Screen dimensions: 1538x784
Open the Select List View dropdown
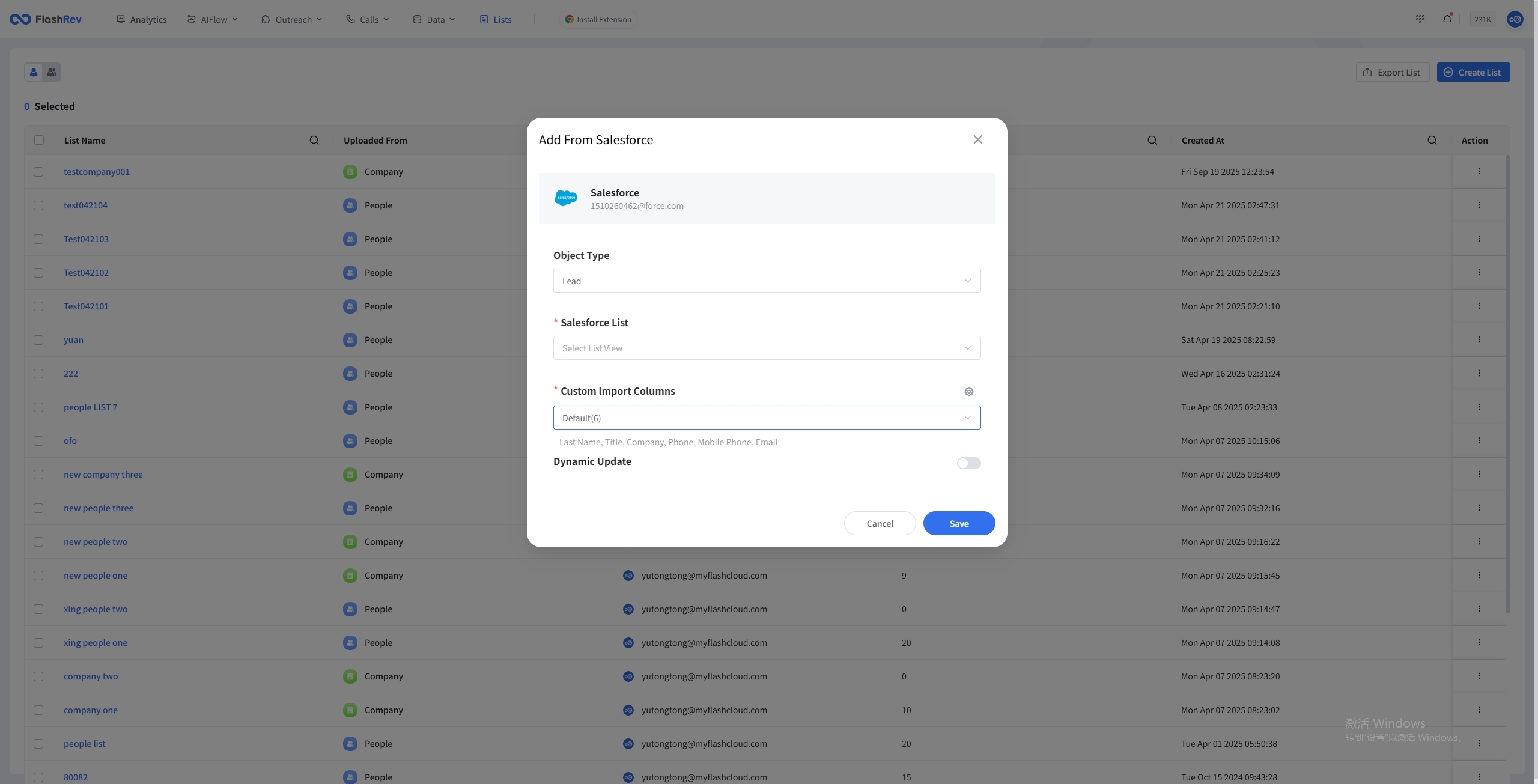coord(766,348)
